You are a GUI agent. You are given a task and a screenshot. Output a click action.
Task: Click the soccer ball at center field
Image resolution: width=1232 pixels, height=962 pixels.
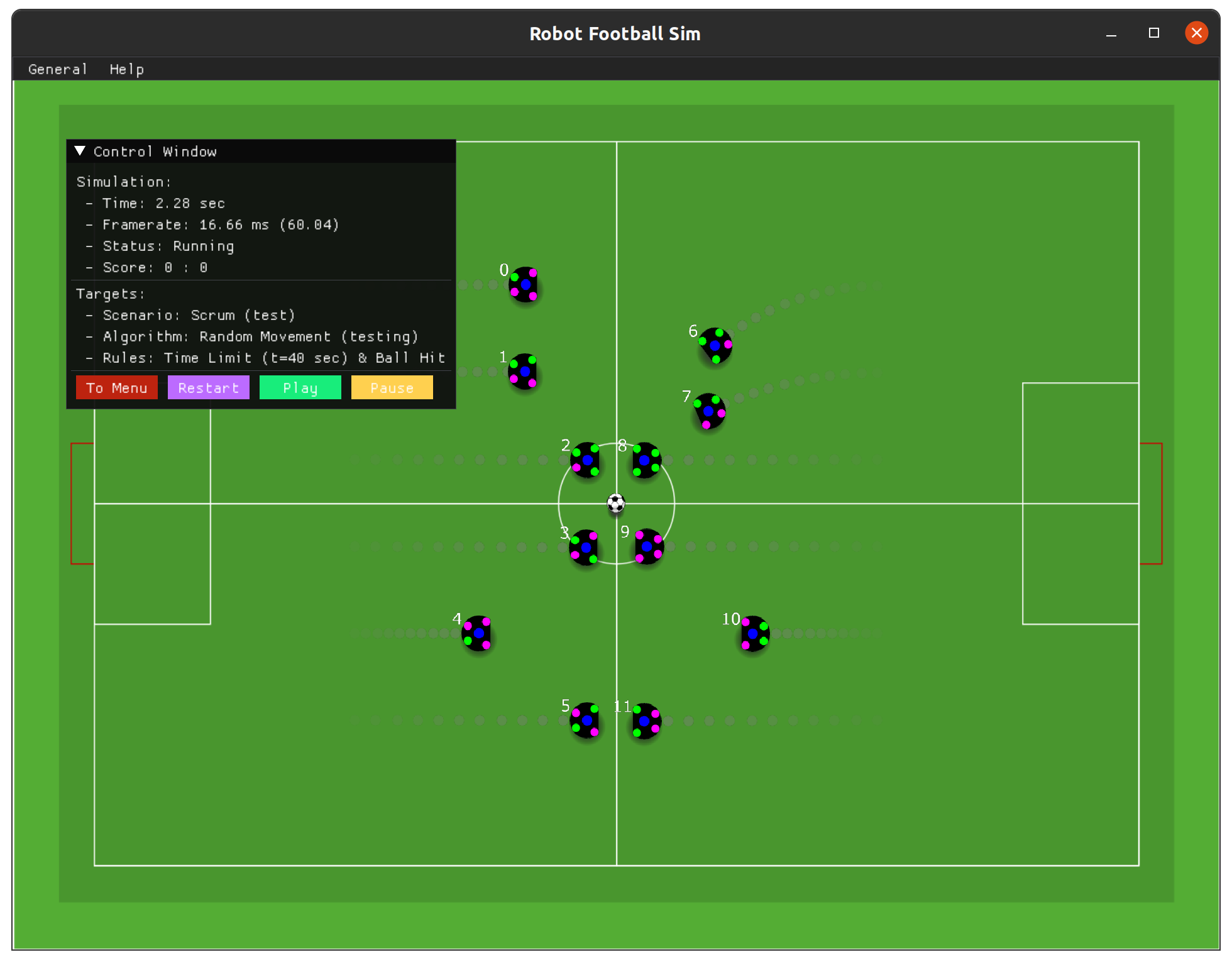click(616, 503)
